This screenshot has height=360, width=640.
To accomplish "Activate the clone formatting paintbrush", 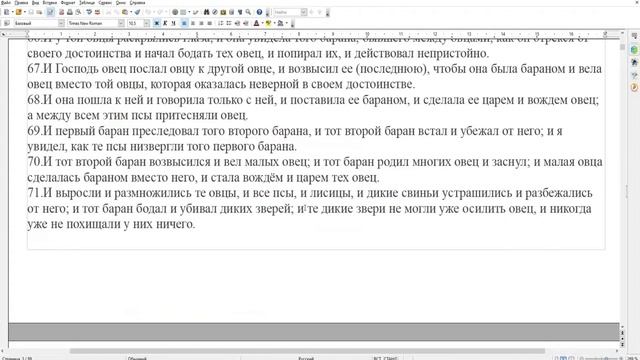I will coord(138,12).
